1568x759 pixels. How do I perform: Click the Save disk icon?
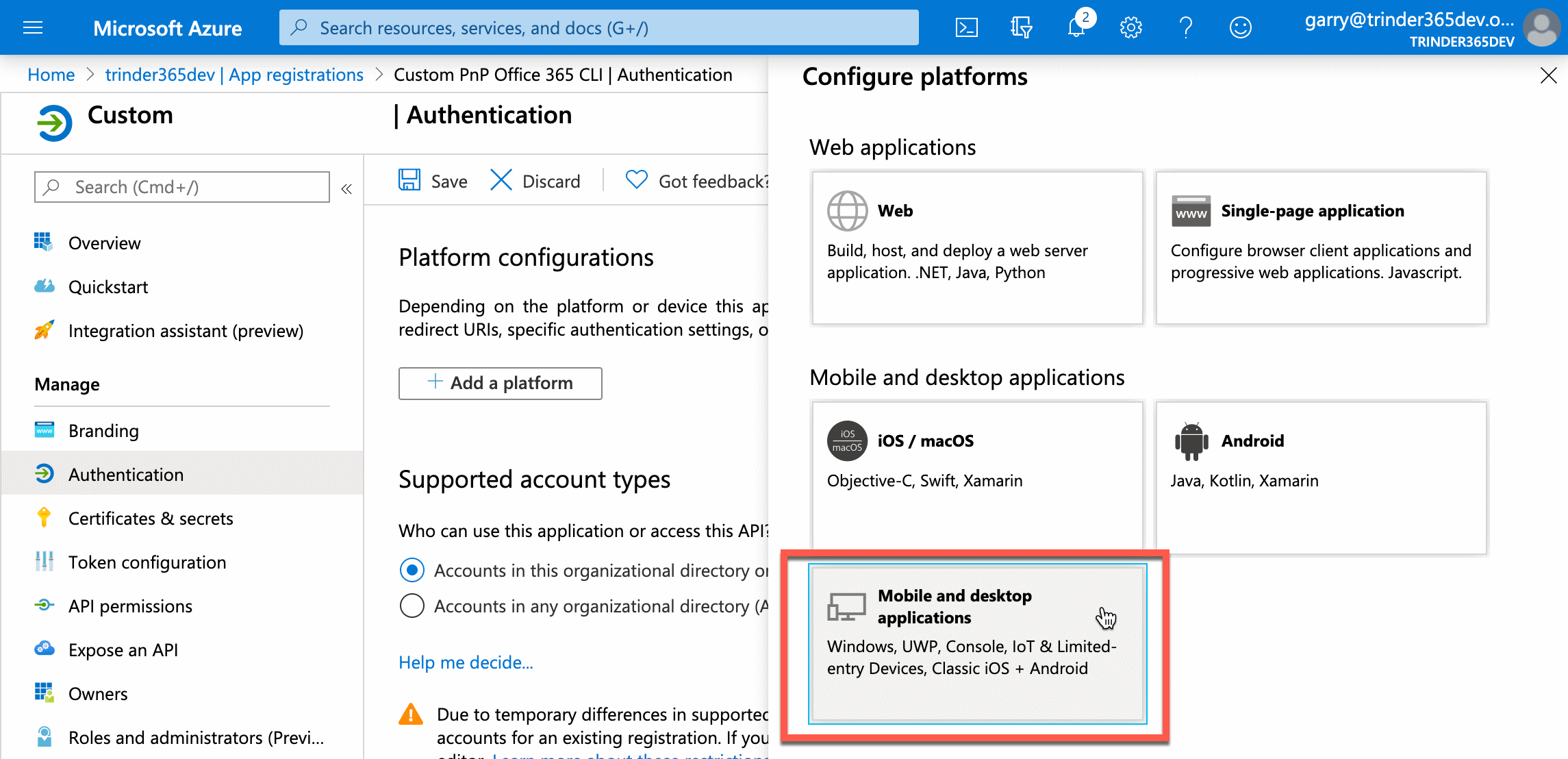(409, 180)
